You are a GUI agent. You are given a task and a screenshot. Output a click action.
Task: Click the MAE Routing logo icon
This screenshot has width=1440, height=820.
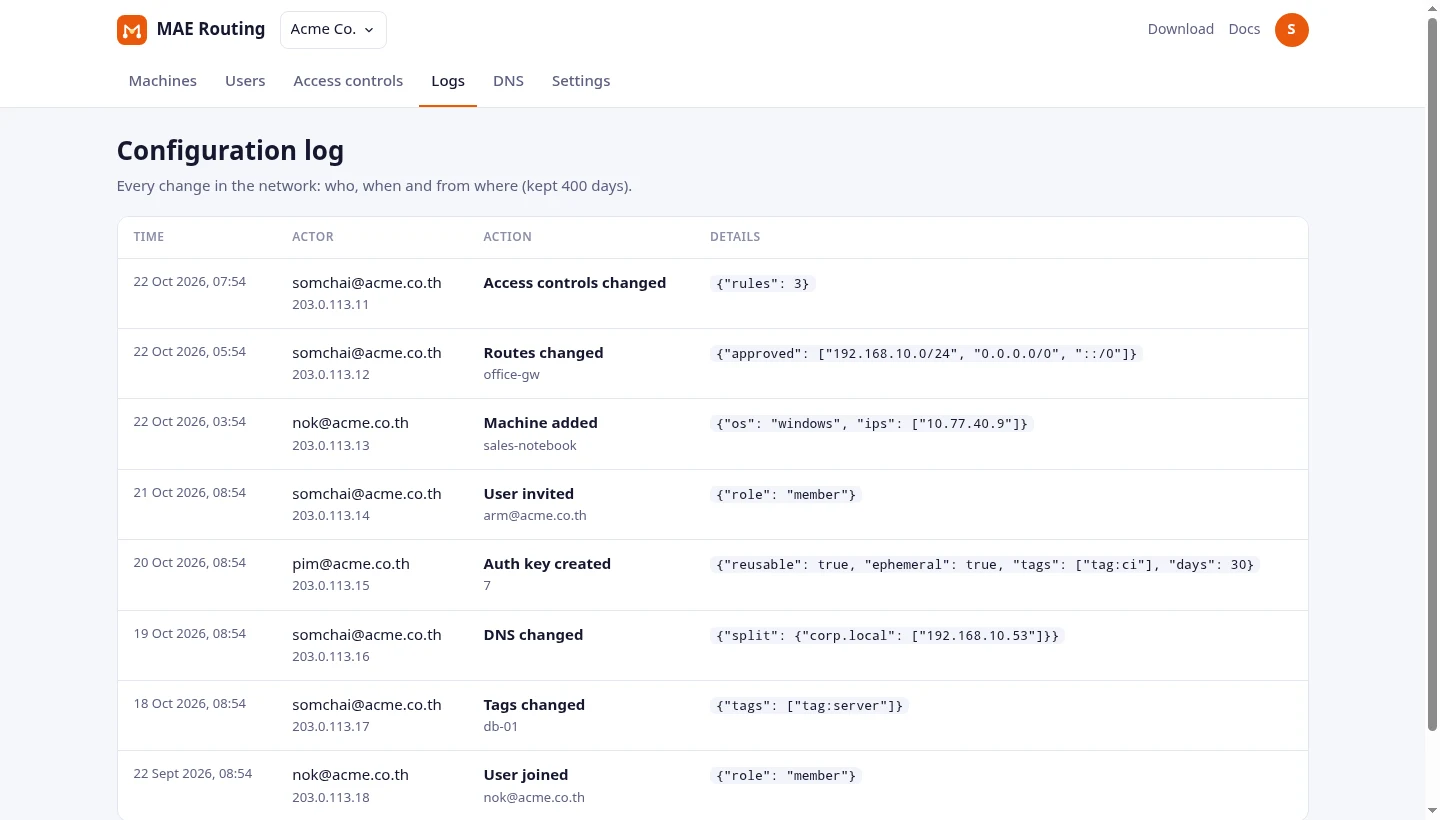(132, 30)
